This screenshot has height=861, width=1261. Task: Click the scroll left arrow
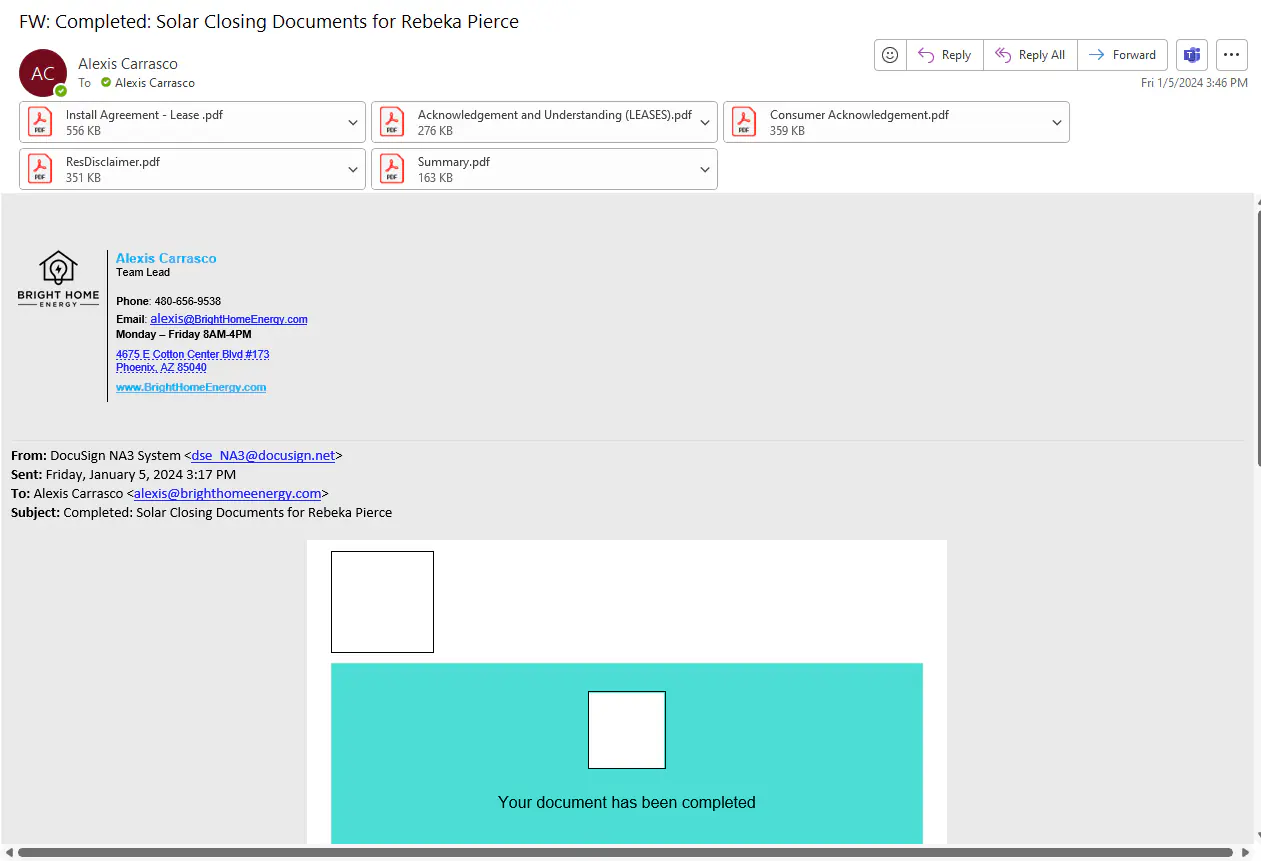tap(9, 853)
